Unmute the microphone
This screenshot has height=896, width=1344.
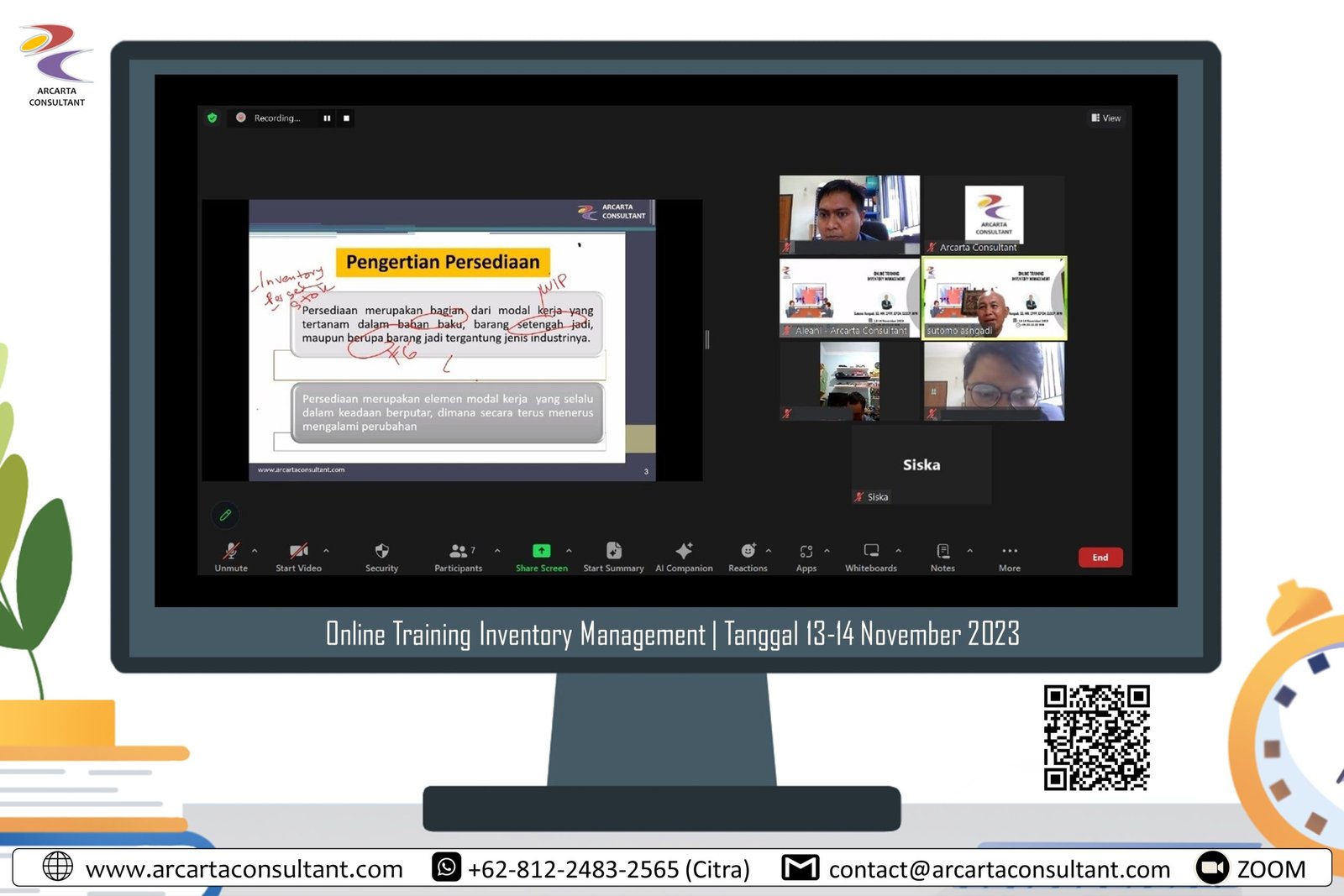tap(231, 552)
